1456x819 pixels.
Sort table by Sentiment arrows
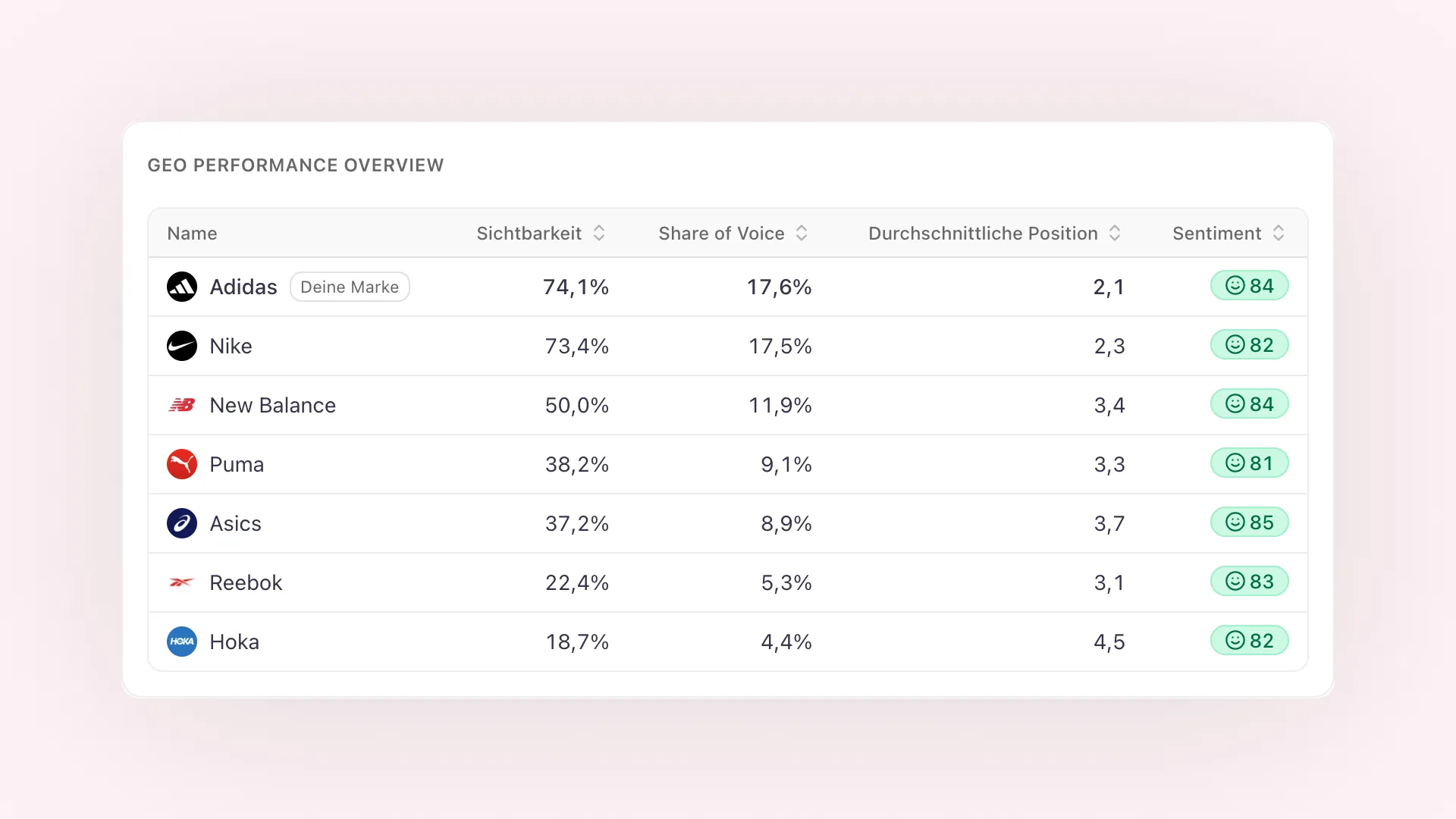(x=1279, y=233)
